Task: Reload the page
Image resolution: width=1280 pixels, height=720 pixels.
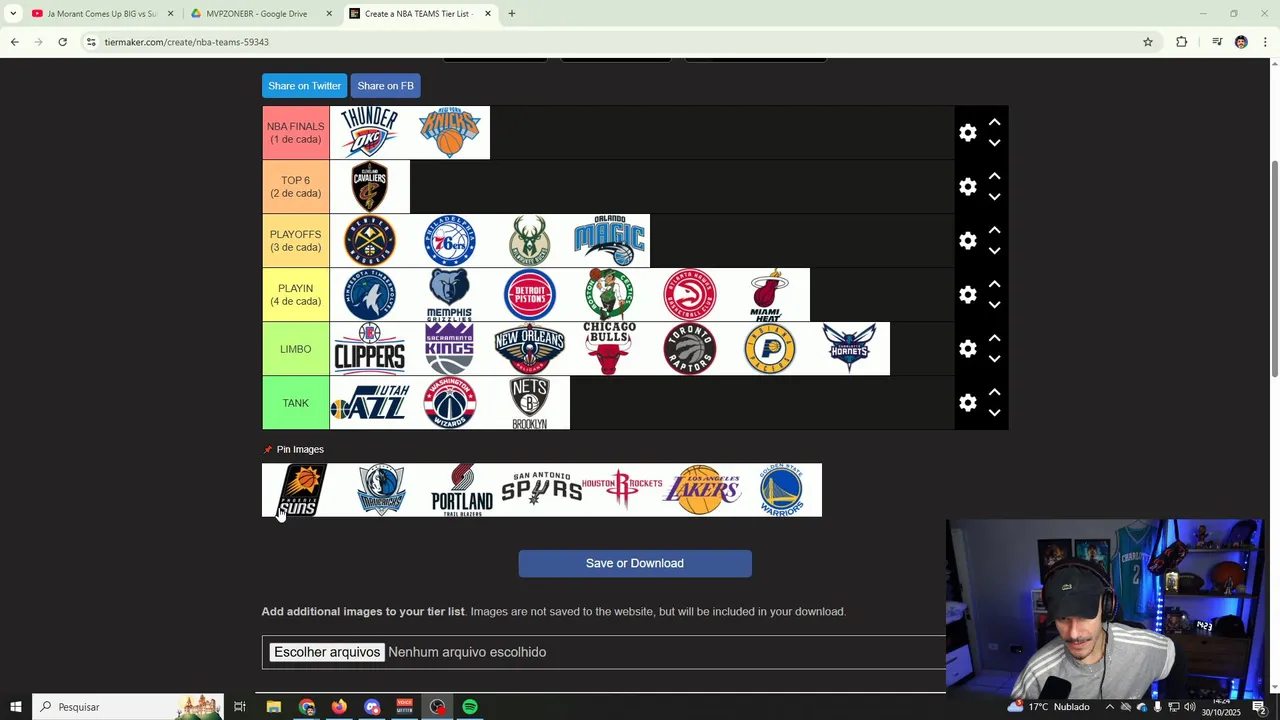Action: (62, 42)
